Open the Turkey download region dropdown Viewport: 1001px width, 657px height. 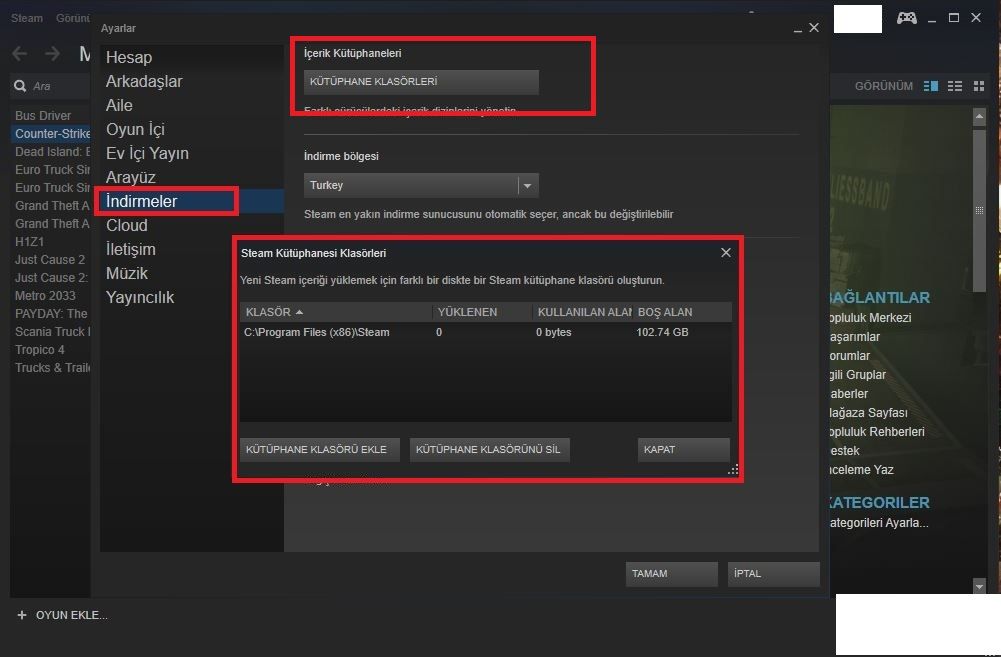[421, 185]
